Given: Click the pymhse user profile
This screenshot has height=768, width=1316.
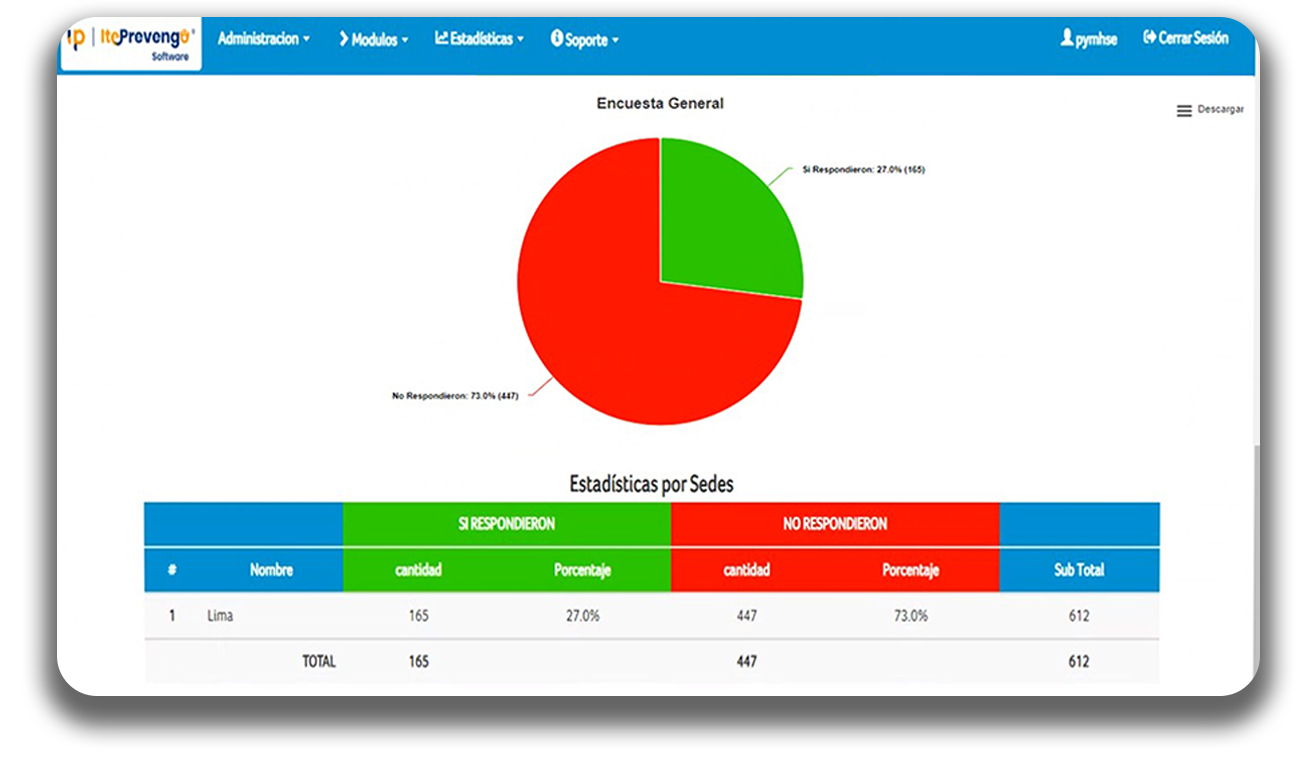Looking at the screenshot, I should 1089,39.
